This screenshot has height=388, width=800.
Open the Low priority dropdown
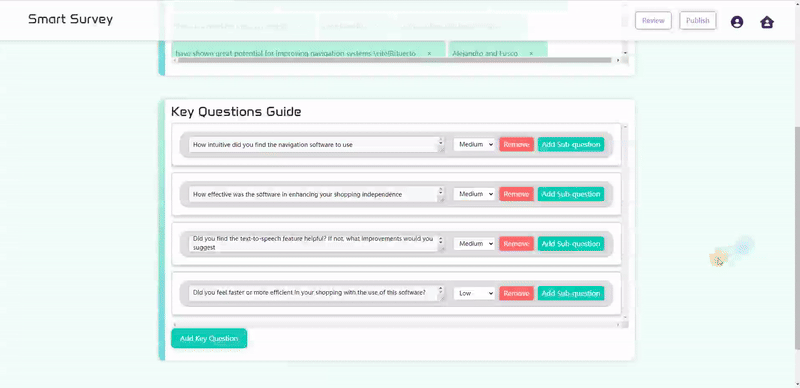coord(474,293)
